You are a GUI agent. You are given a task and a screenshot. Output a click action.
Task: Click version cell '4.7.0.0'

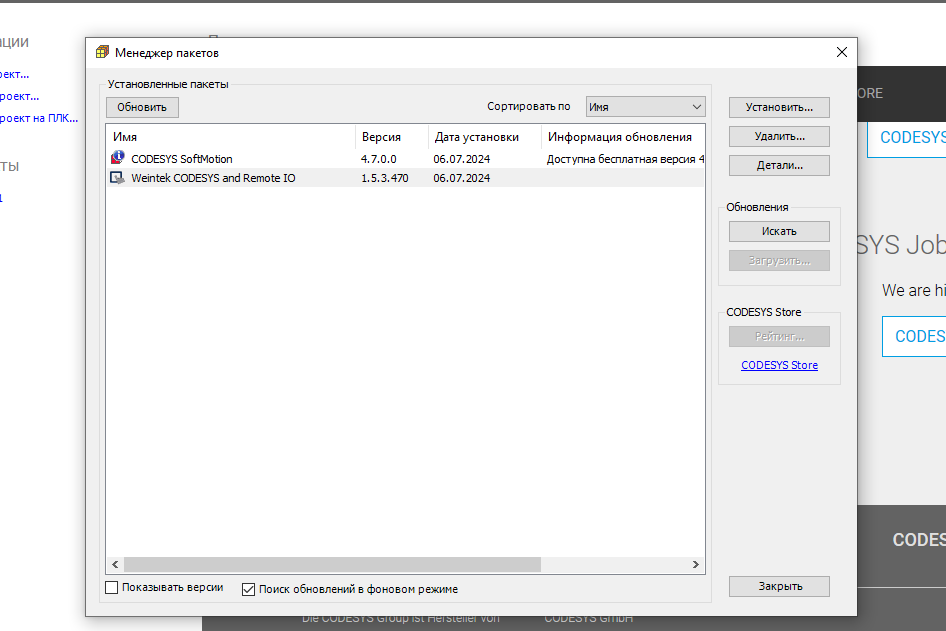click(x=379, y=159)
